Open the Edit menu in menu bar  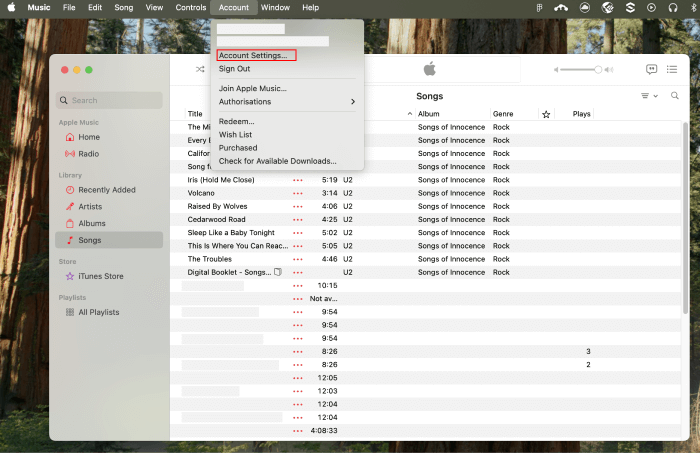(95, 7)
